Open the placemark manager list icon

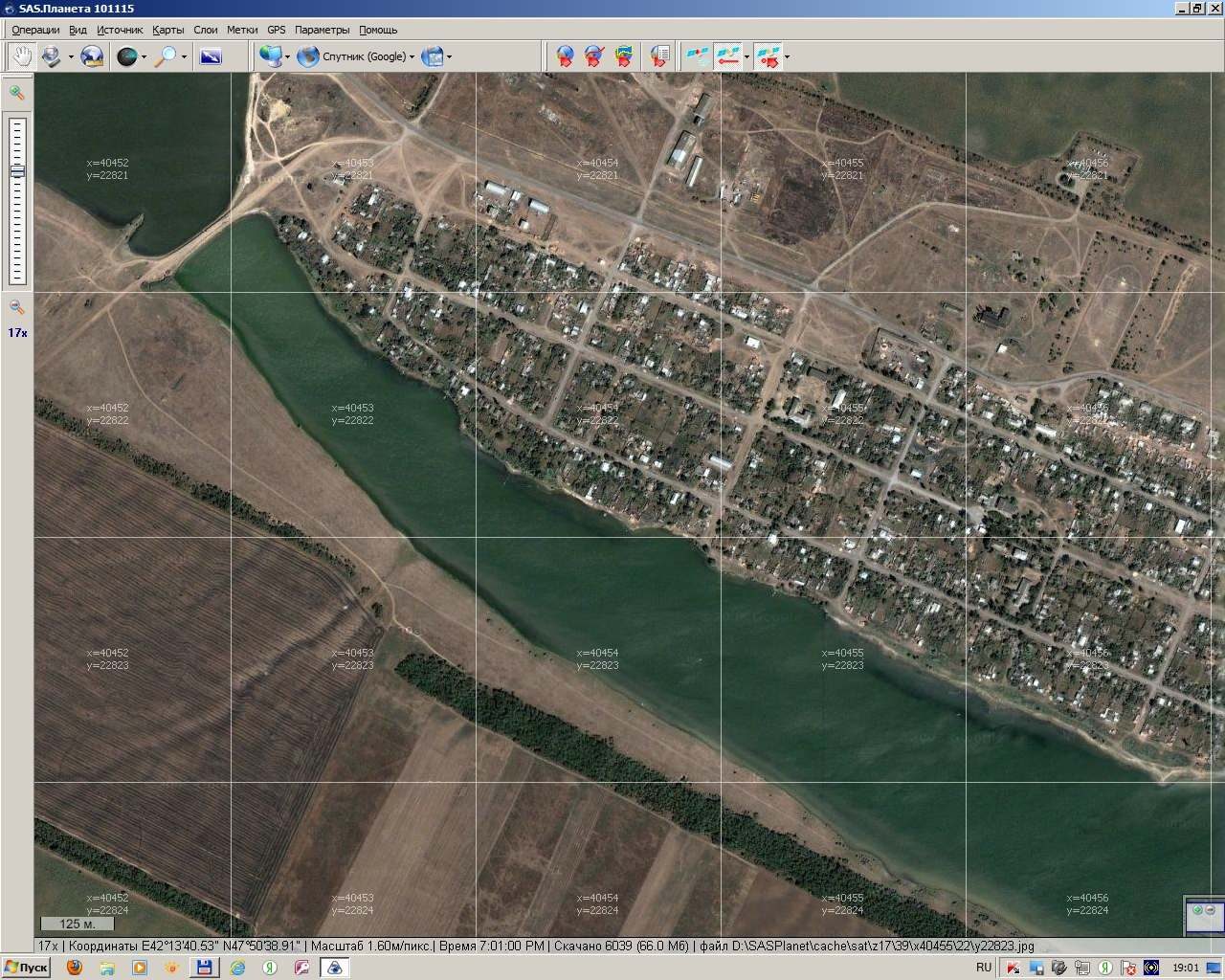tap(659, 56)
